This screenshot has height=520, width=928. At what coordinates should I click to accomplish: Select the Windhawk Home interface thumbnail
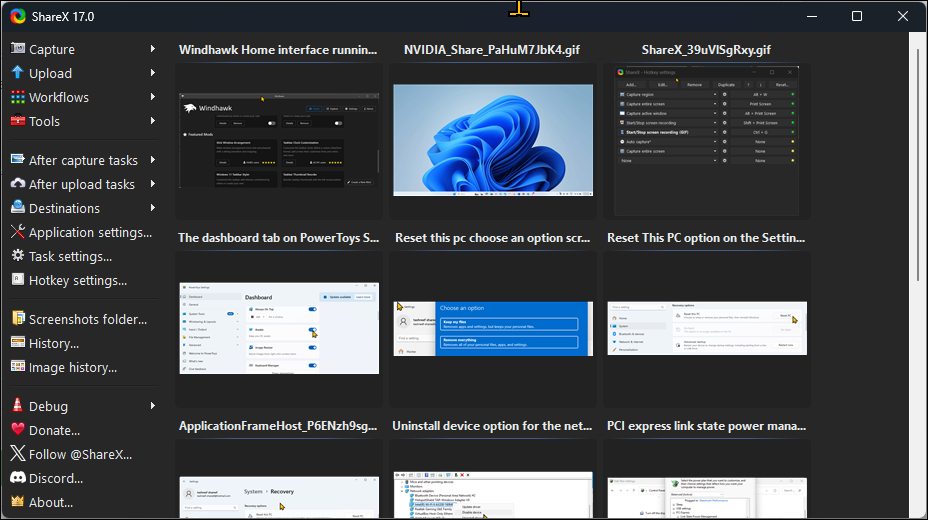pyautogui.click(x=279, y=140)
